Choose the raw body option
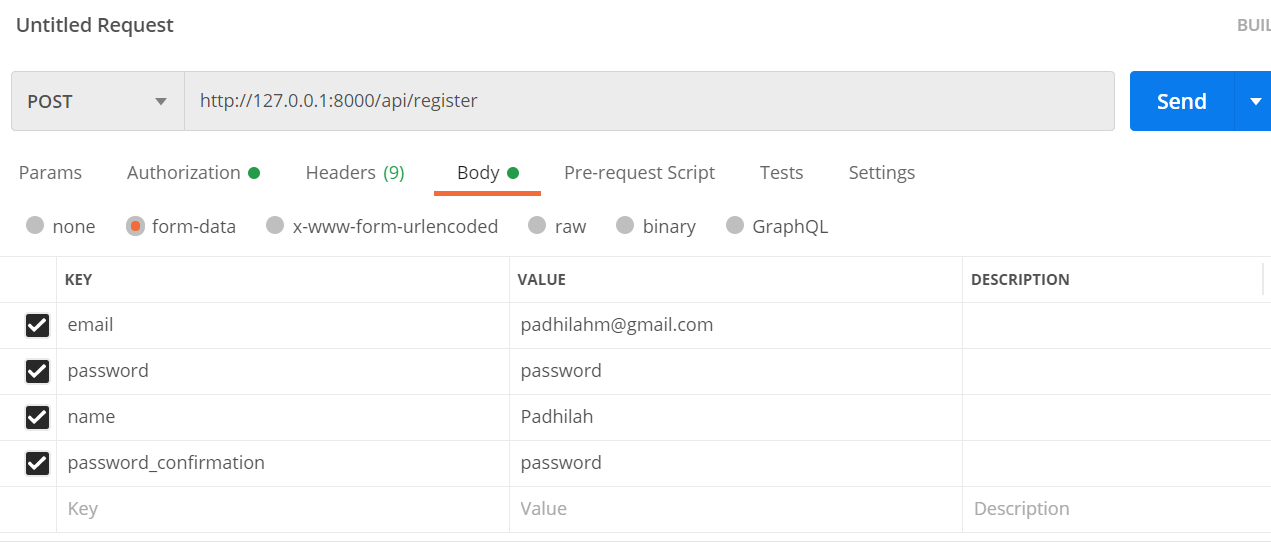This screenshot has height=551, width=1271. (x=538, y=226)
